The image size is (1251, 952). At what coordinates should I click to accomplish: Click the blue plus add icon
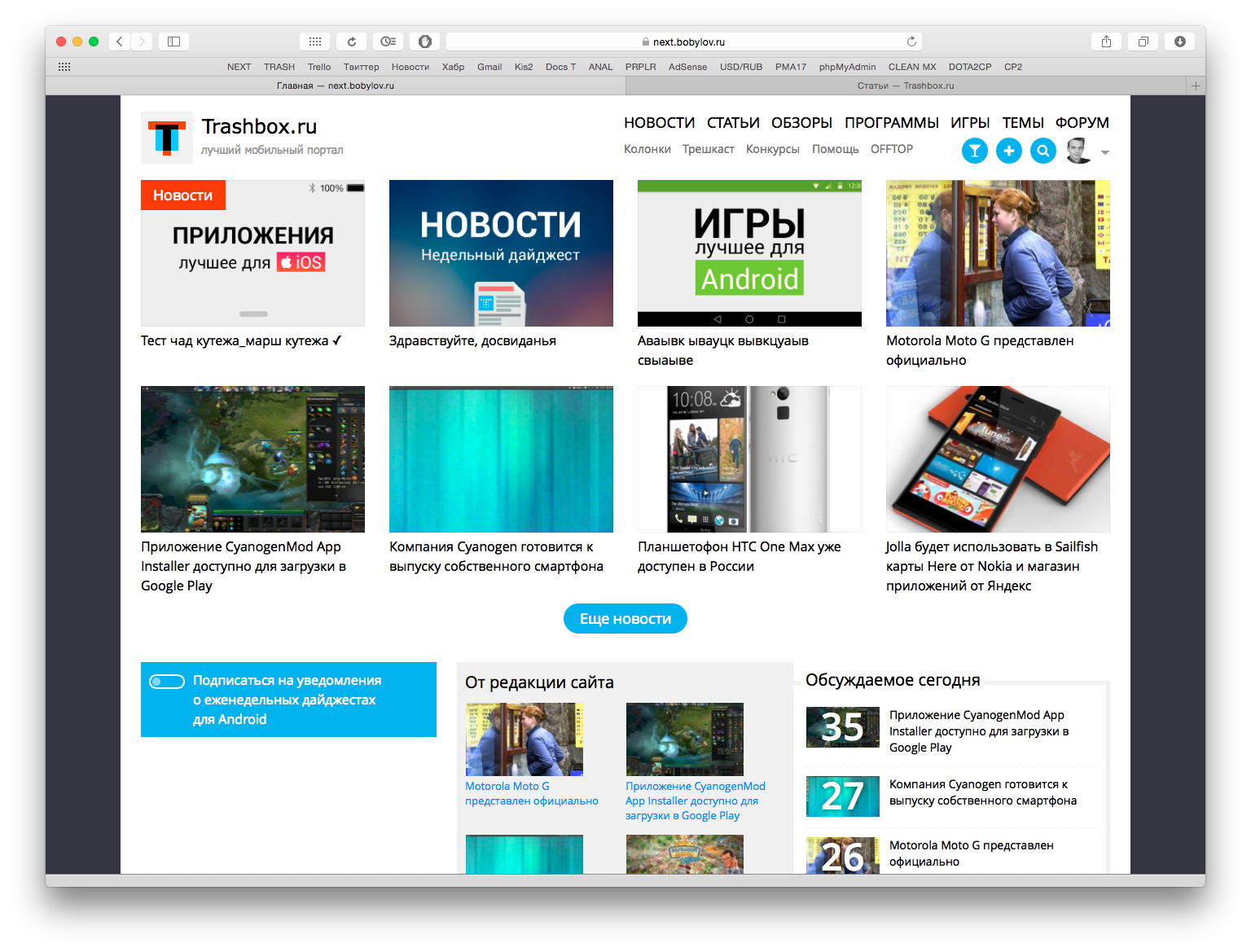(x=1009, y=151)
